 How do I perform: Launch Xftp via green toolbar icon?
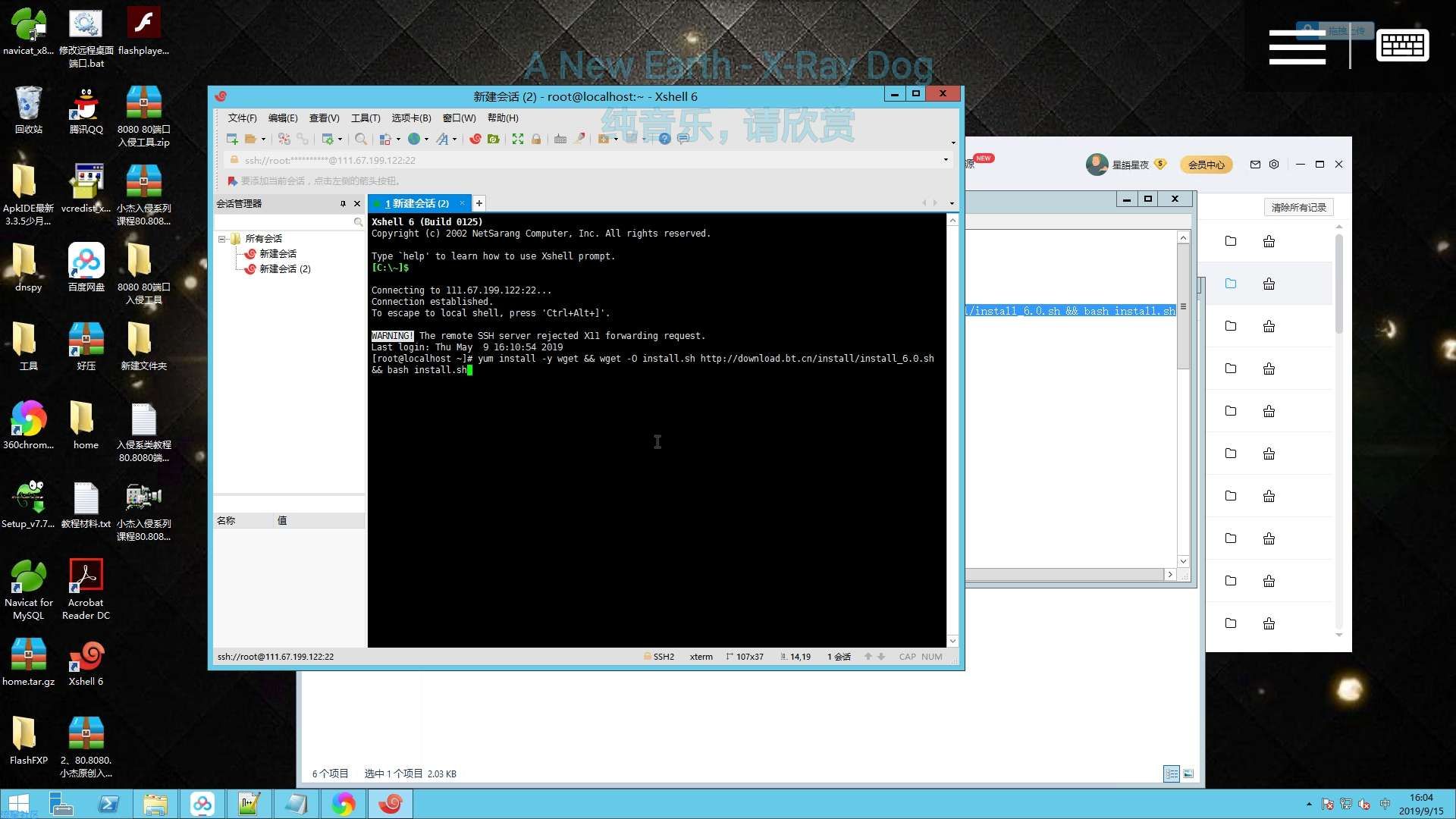coord(494,139)
